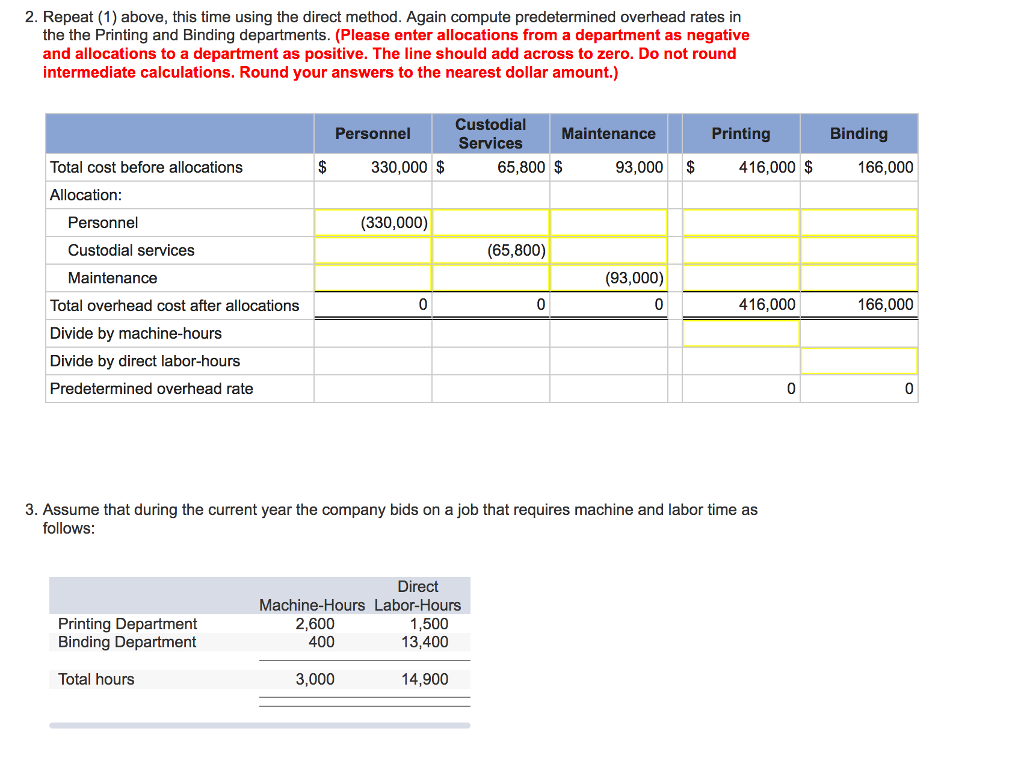The width and height of the screenshot is (1024, 758).
Task: Click the 93,000 Maintenance total cost value
Action: 639,167
